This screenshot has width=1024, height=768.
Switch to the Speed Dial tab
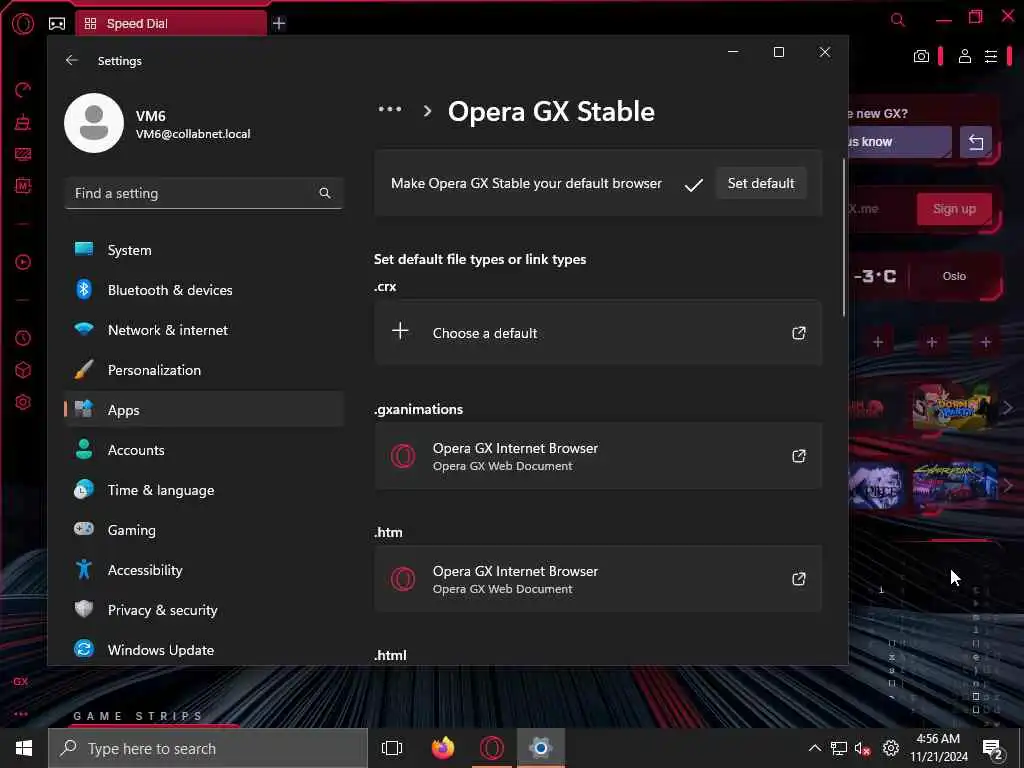(x=171, y=24)
